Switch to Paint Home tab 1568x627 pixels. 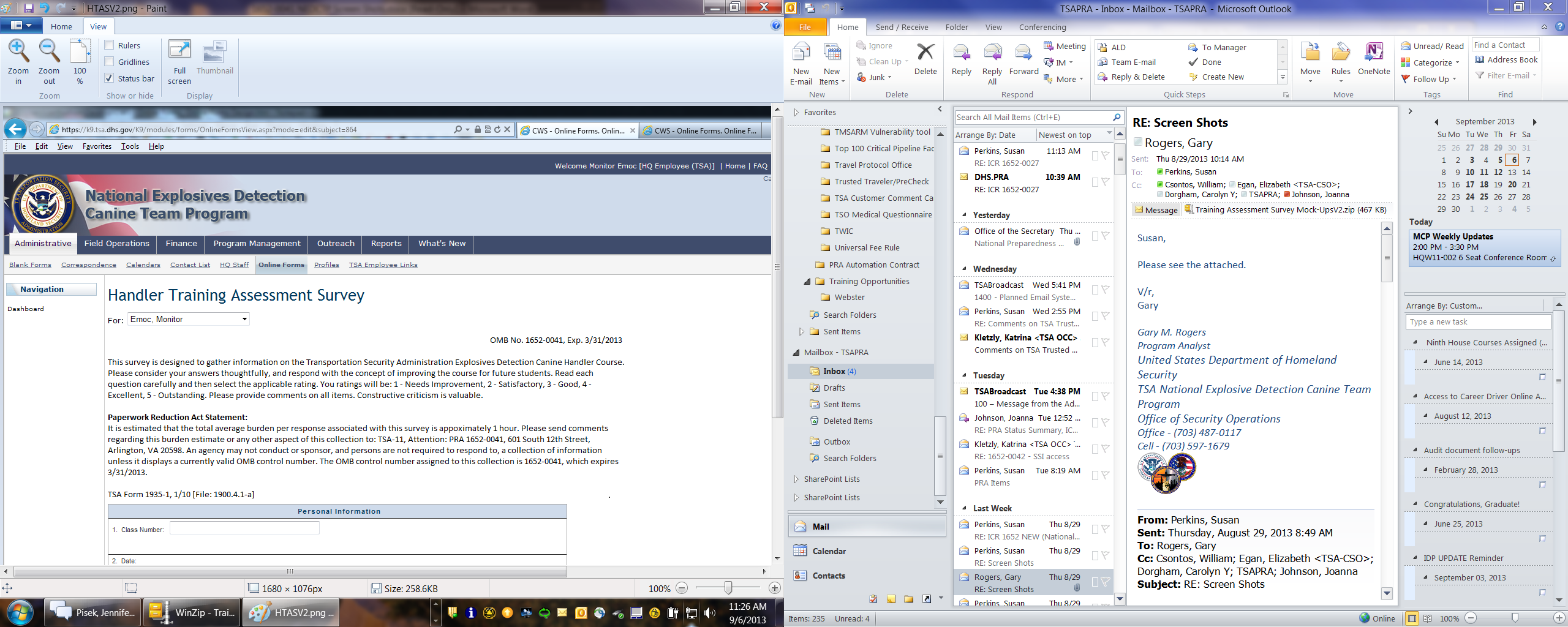click(x=61, y=26)
